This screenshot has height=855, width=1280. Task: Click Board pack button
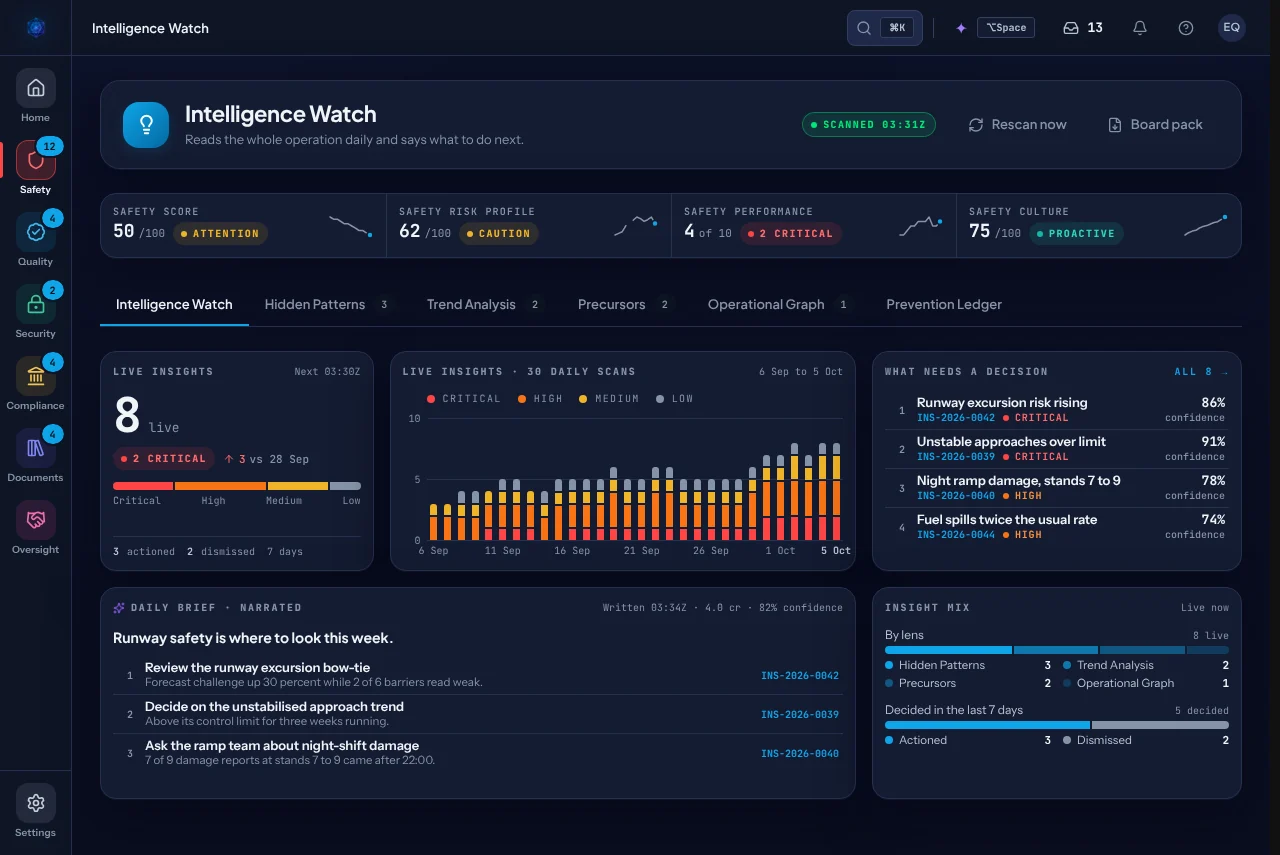(1155, 125)
